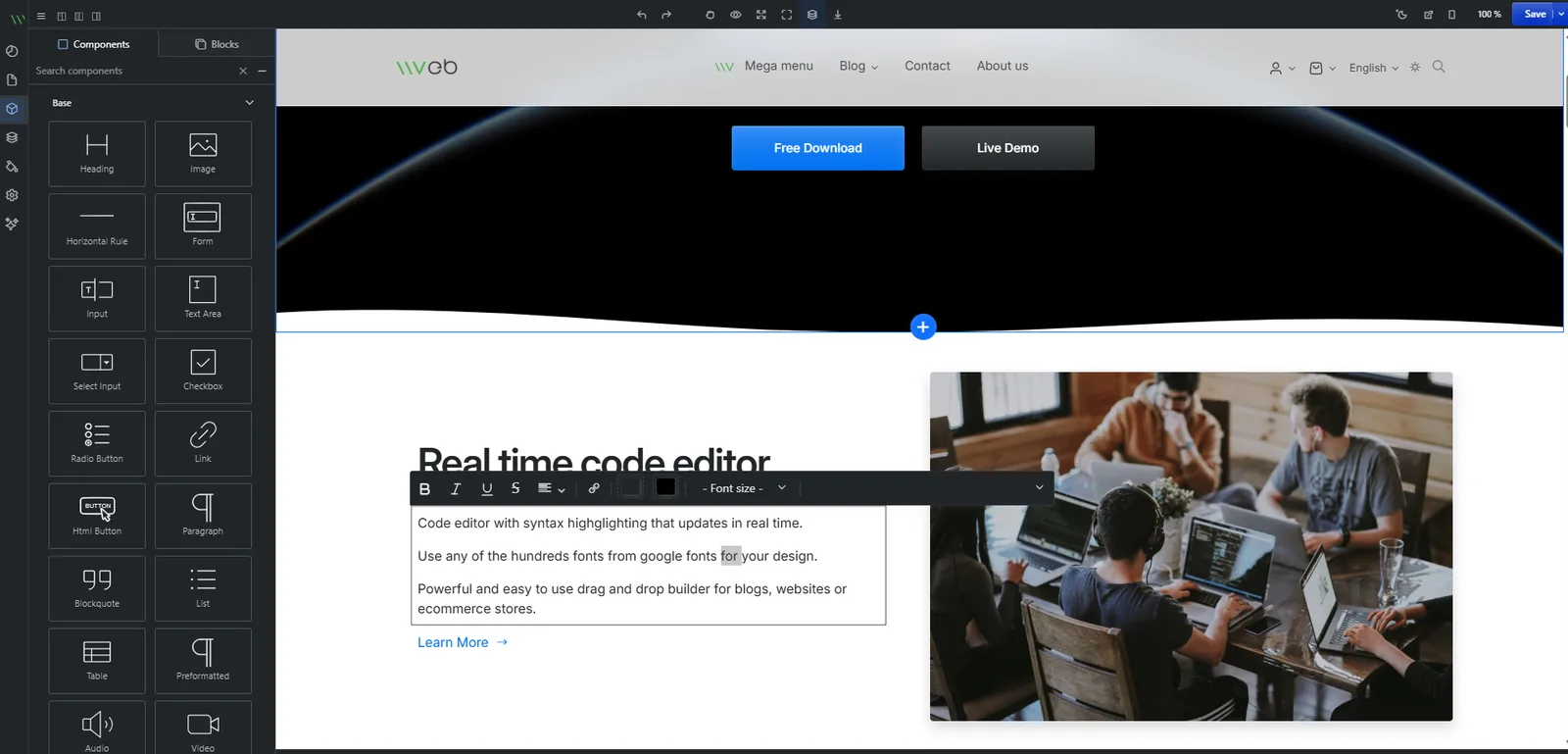Click the Save button
The image size is (1568, 754).
[x=1534, y=14]
